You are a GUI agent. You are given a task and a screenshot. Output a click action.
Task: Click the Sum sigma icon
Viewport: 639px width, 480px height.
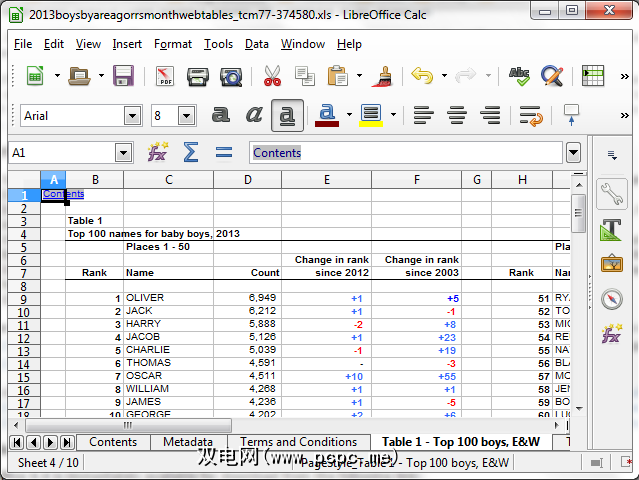190,152
